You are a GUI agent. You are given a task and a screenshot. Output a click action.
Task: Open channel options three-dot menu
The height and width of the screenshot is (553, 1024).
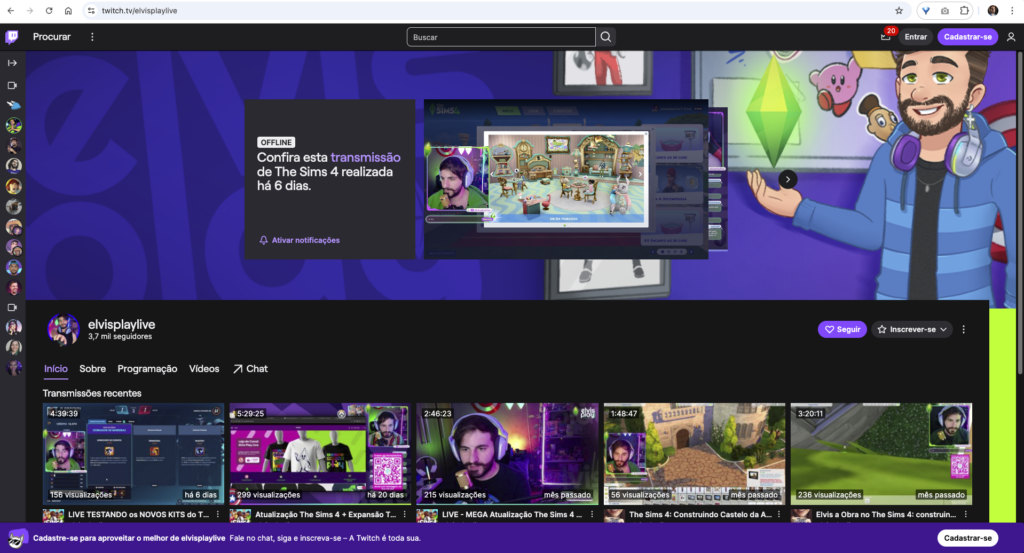pyautogui.click(x=964, y=329)
